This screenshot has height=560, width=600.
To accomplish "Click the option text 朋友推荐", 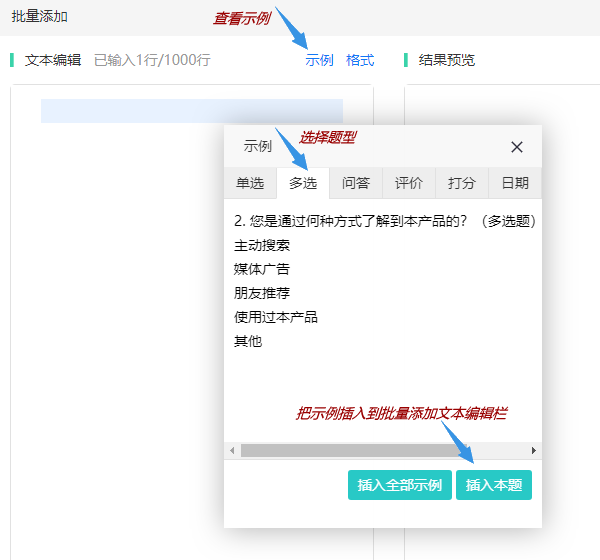I will [x=262, y=293].
